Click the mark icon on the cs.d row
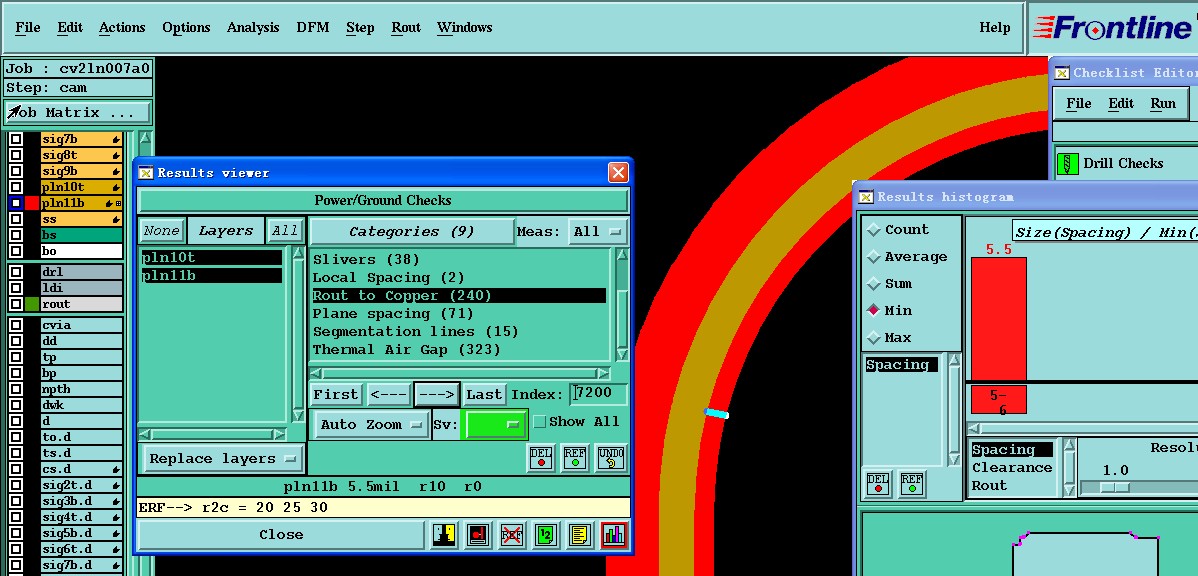Screen dimensions: 1198x576 click(x=116, y=469)
